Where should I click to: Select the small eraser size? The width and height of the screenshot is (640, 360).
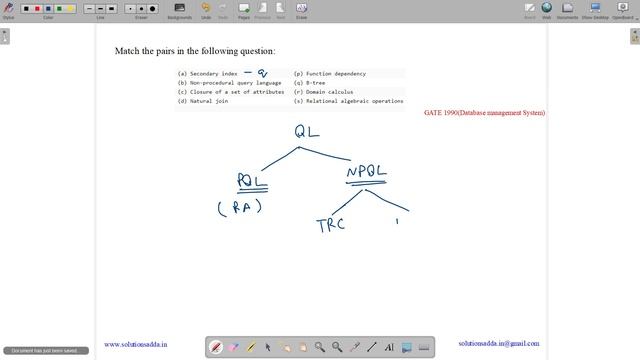click(x=130, y=9)
